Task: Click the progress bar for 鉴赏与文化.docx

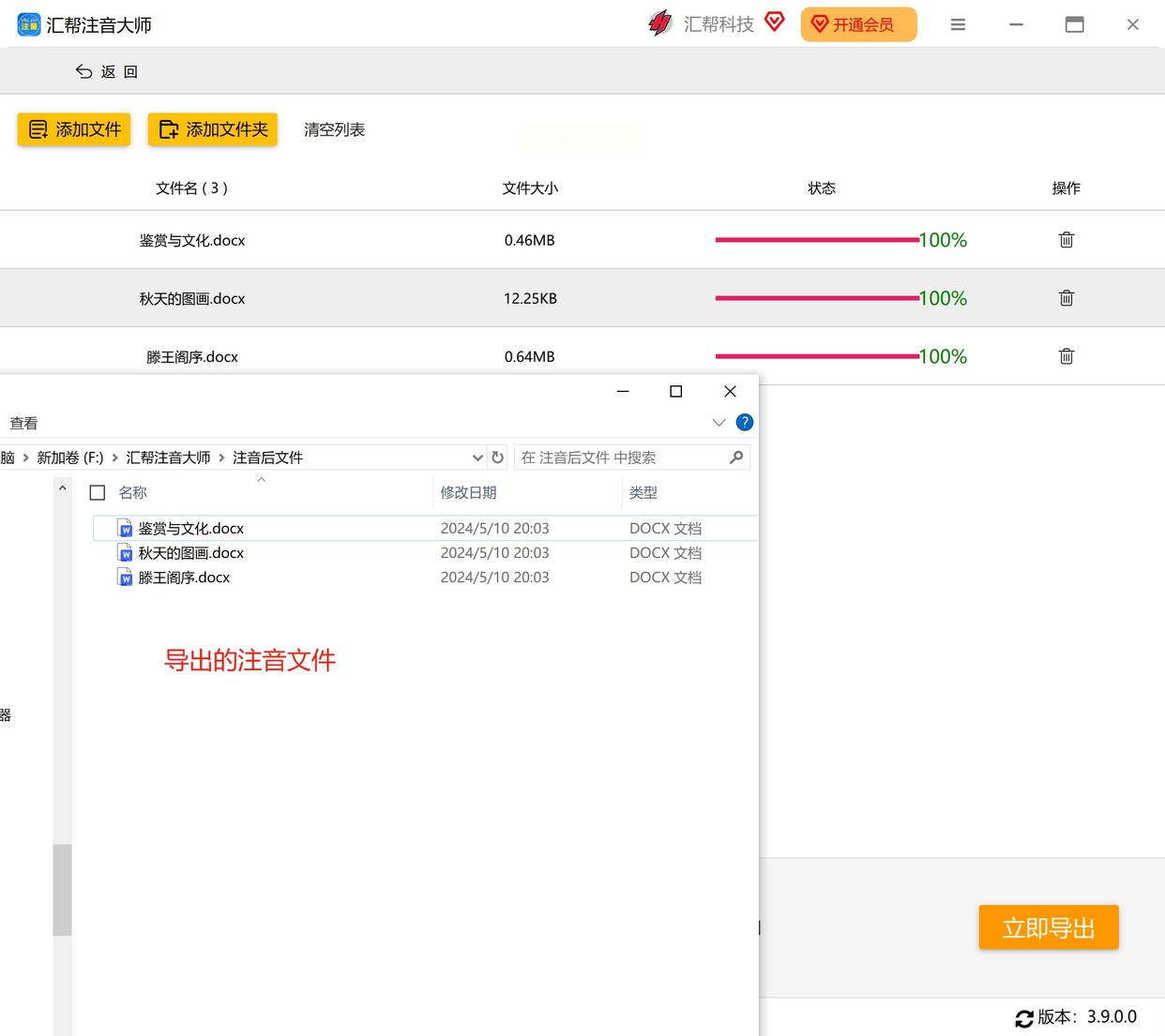Action: pos(816,240)
